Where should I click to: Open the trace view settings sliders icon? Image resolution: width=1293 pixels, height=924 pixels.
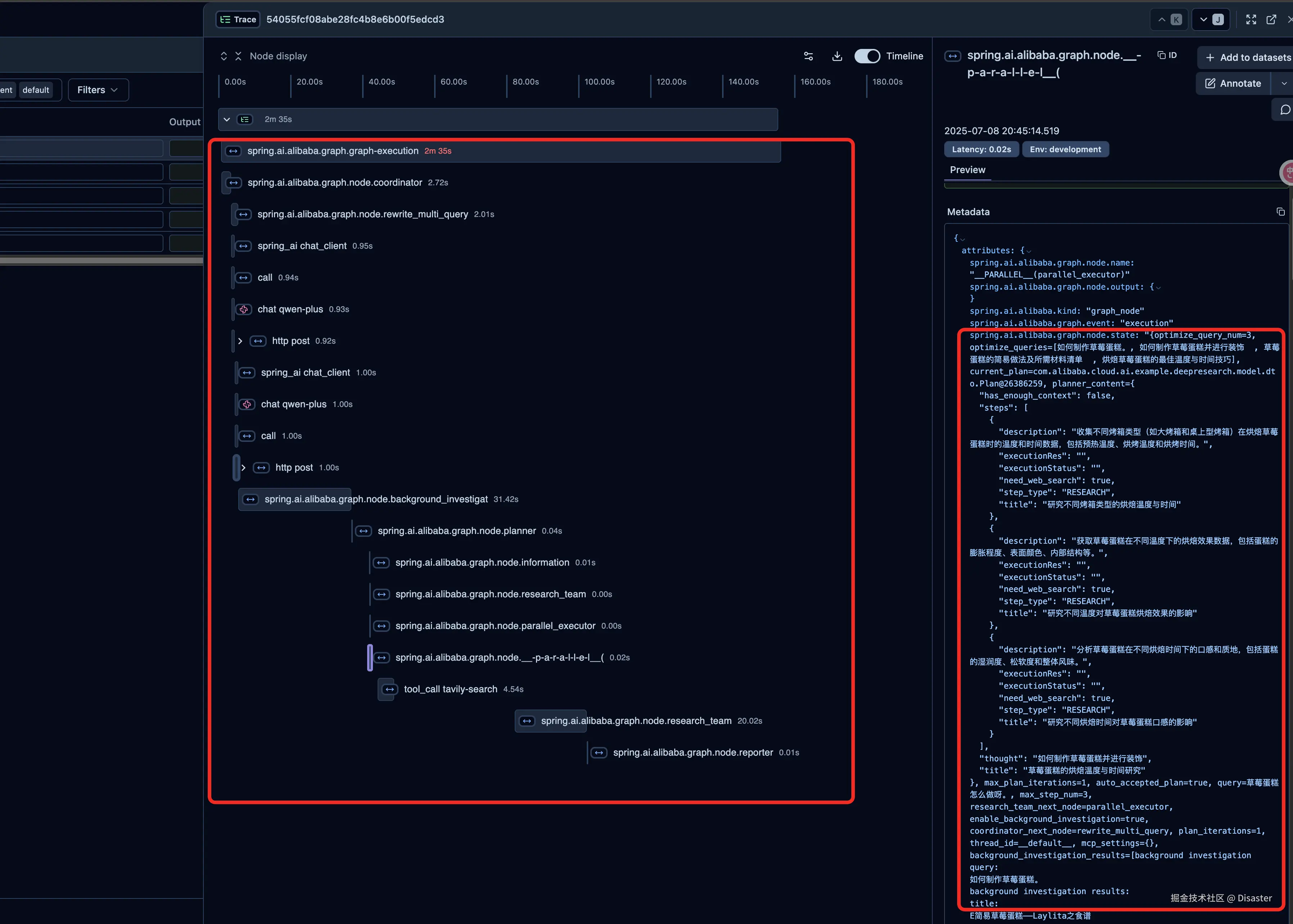(x=808, y=56)
